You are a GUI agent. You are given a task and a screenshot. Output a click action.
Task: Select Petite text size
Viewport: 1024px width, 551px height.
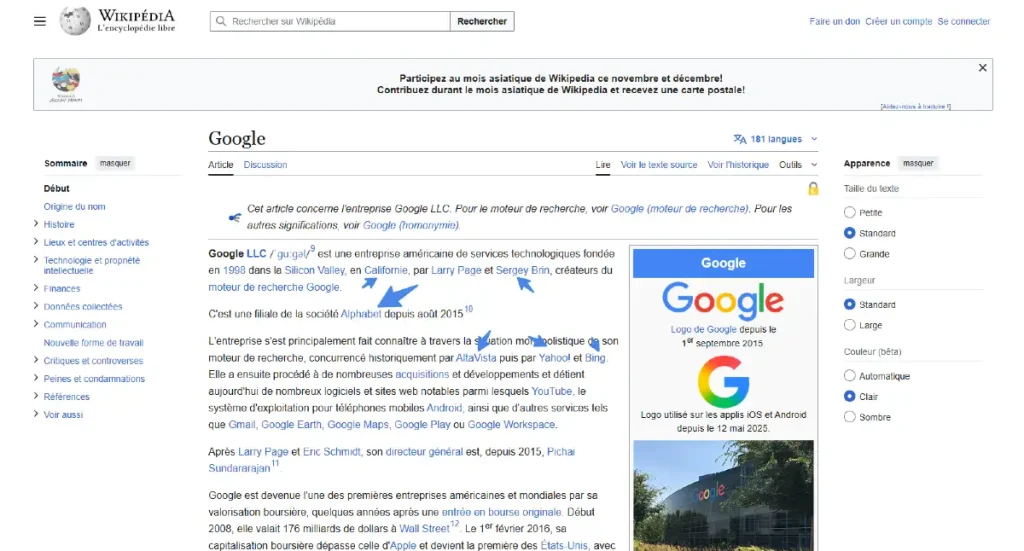coord(849,212)
